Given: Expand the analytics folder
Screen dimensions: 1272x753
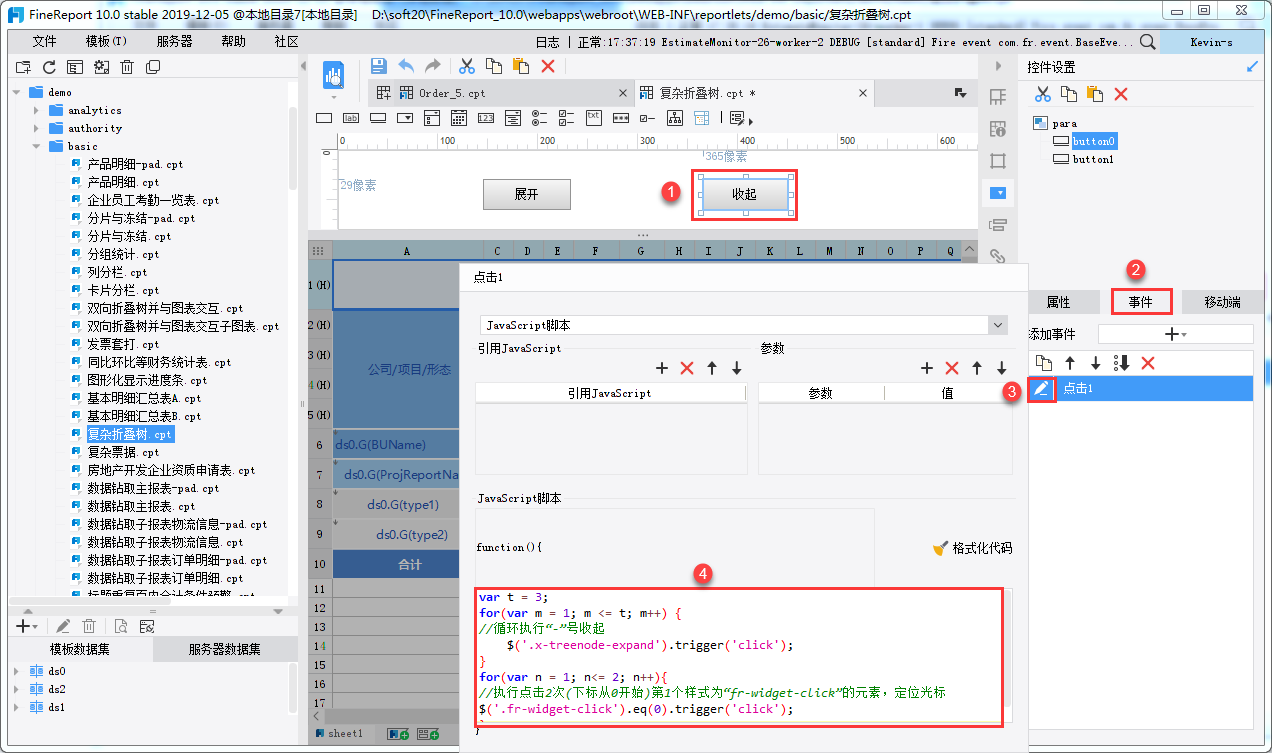Looking at the screenshot, I should pyautogui.click(x=37, y=110).
